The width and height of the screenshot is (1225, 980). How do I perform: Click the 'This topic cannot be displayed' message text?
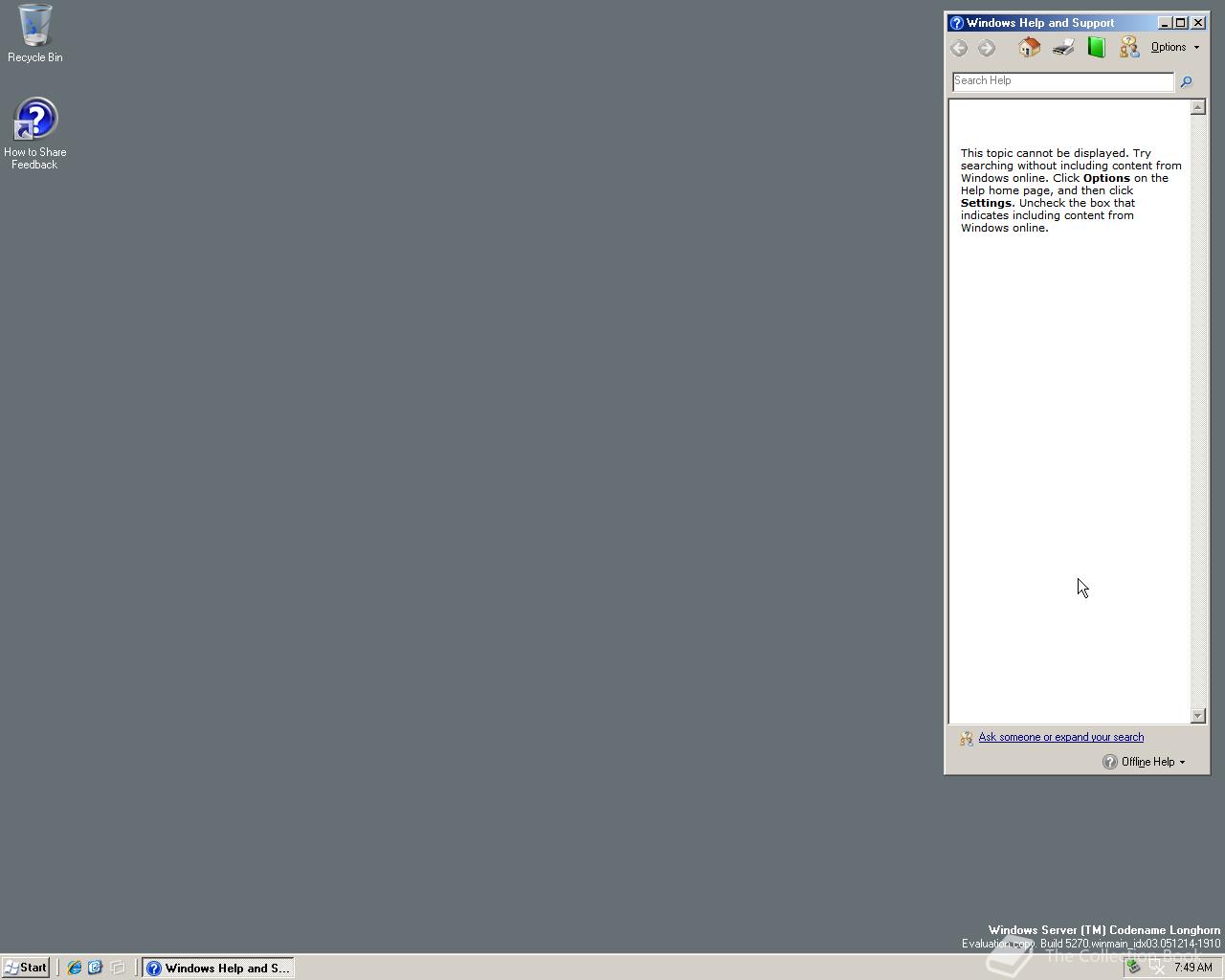(x=1071, y=190)
